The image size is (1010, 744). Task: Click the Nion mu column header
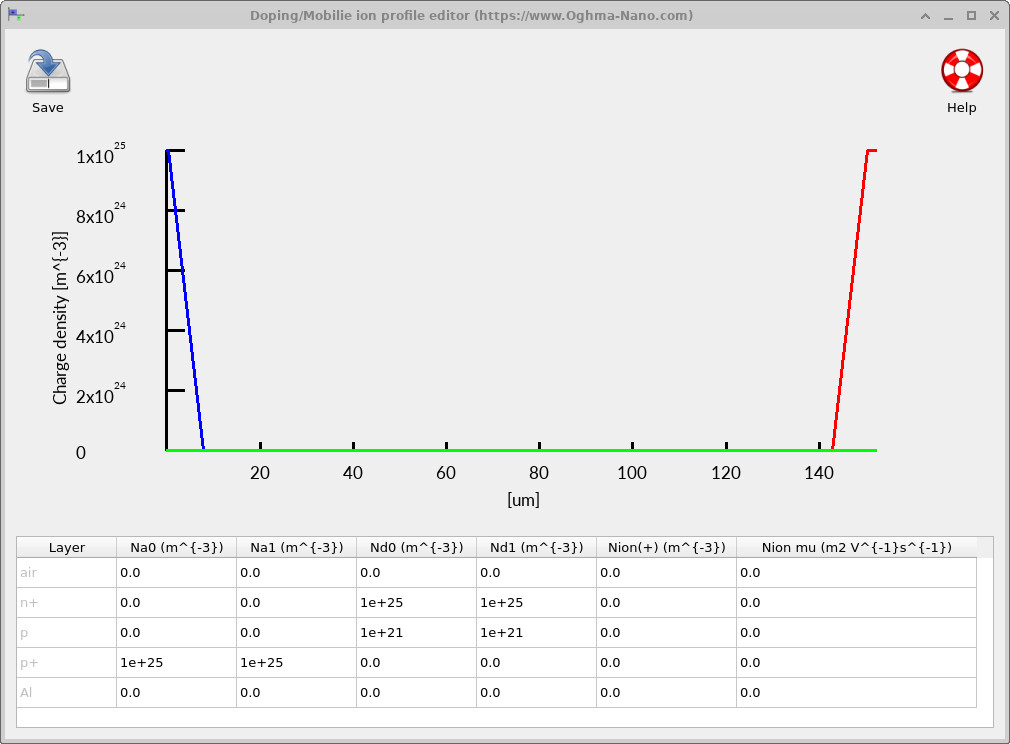pos(855,547)
